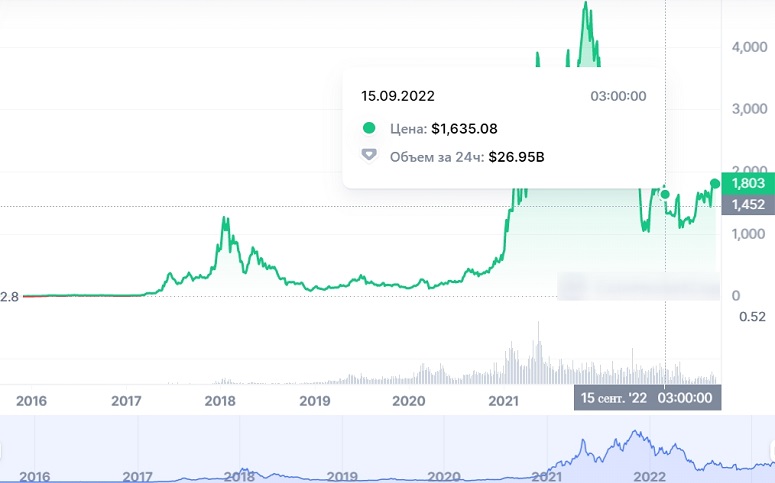
Task: Click the price value $1,635.08
Action: pos(464,129)
